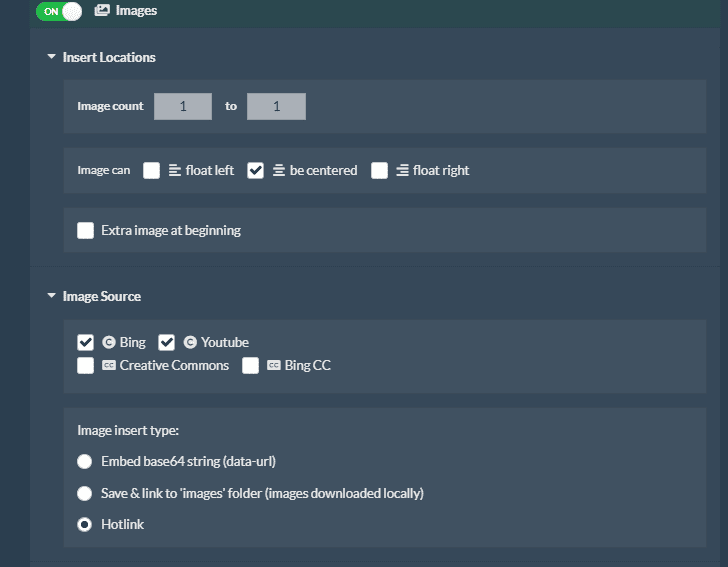Click the copyright icon beside Bing

click(x=109, y=342)
